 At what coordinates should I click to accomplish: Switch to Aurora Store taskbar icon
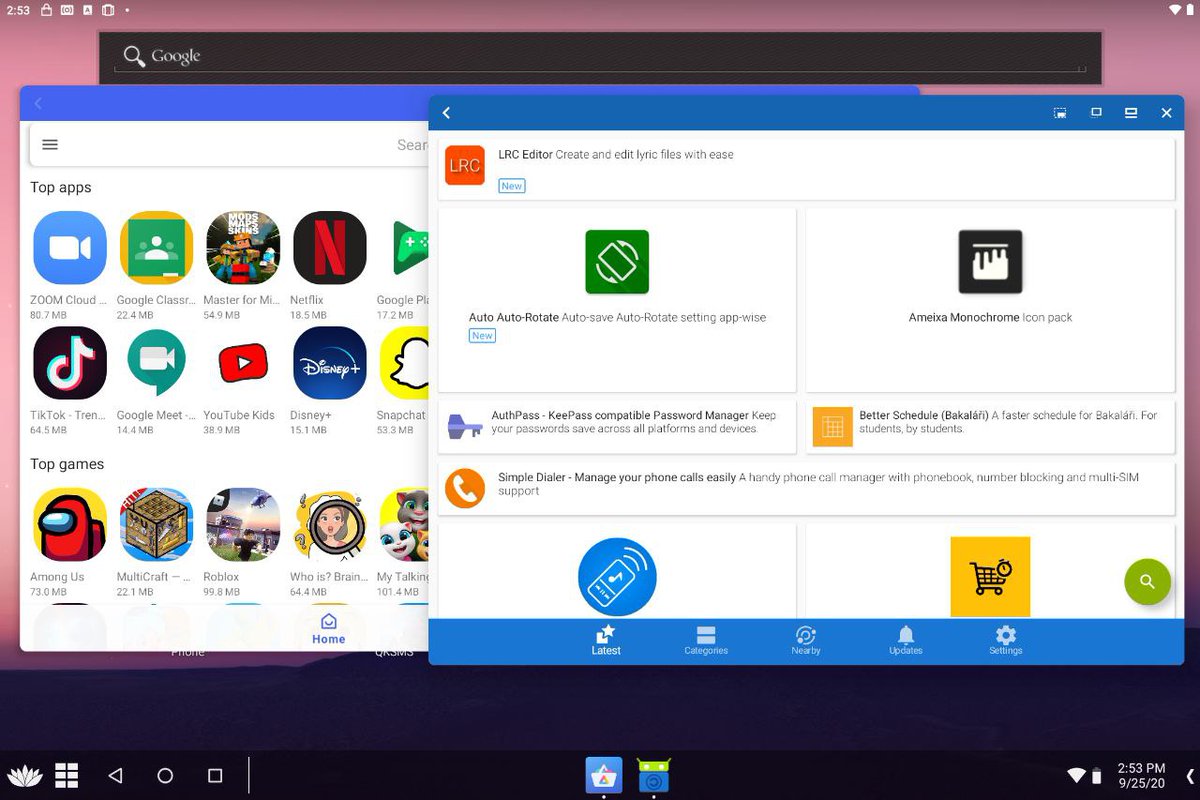(604, 775)
